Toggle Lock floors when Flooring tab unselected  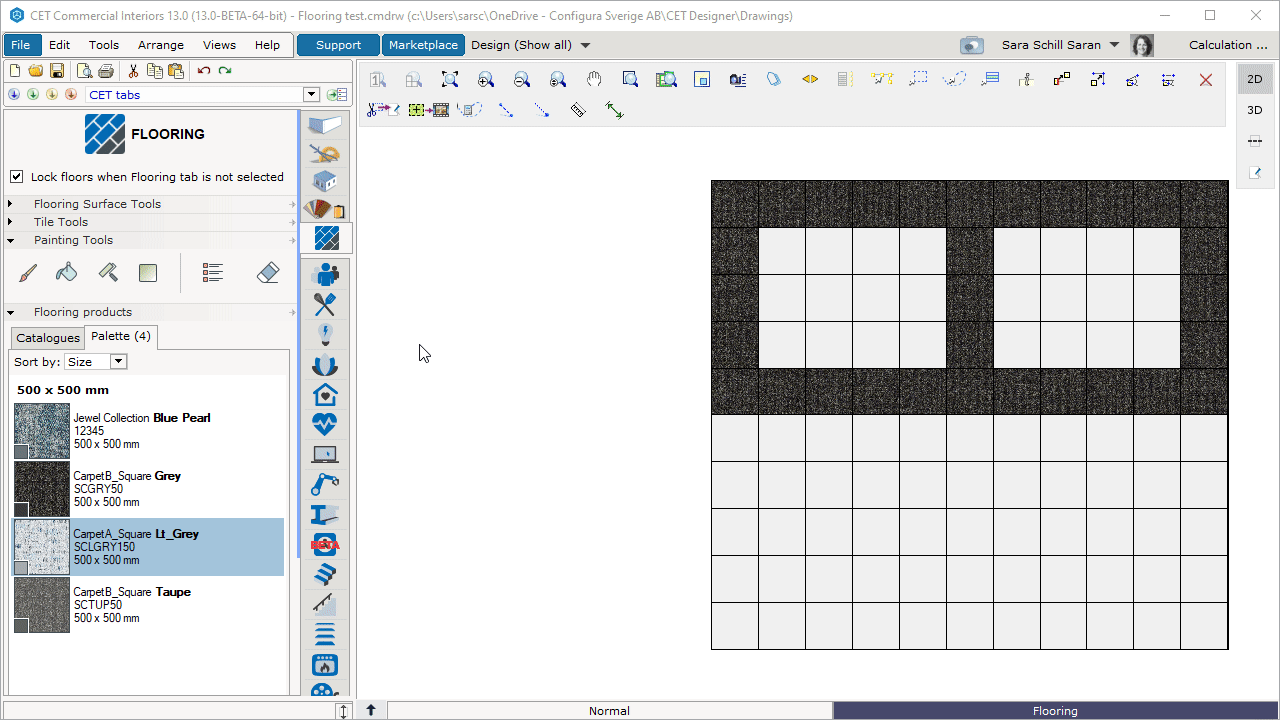(x=17, y=177)
